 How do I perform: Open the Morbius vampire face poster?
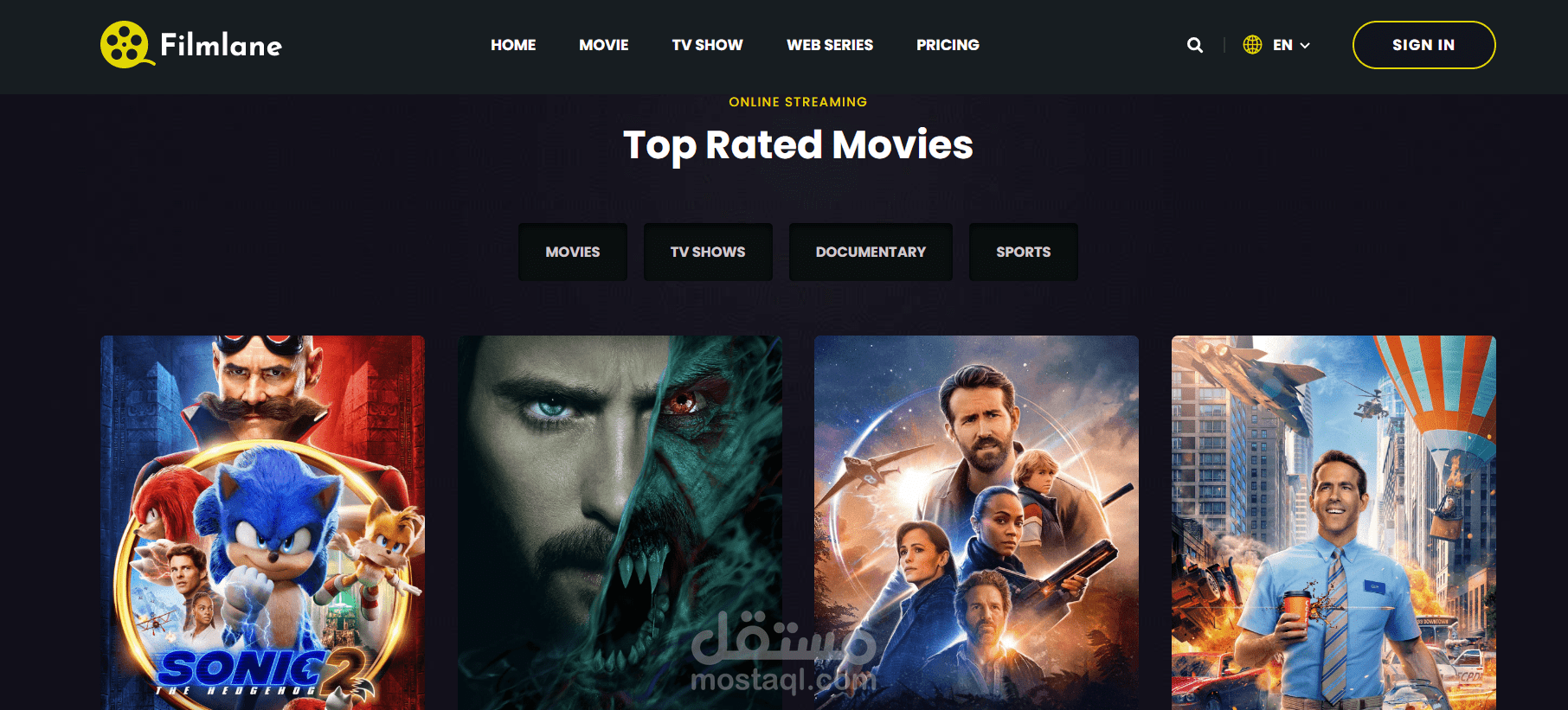[620, 522]
